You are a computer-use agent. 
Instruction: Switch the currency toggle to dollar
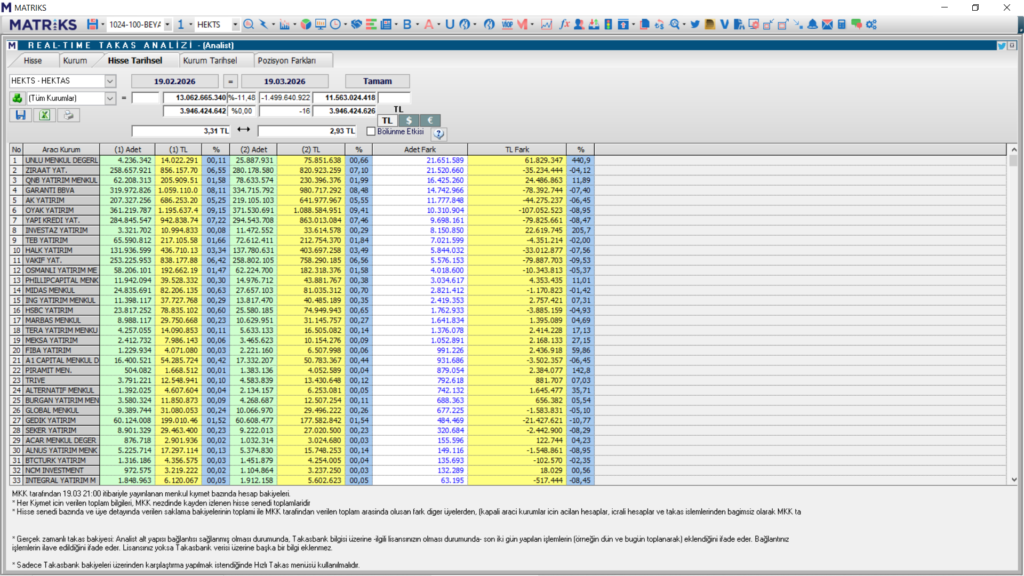point(409,121)
